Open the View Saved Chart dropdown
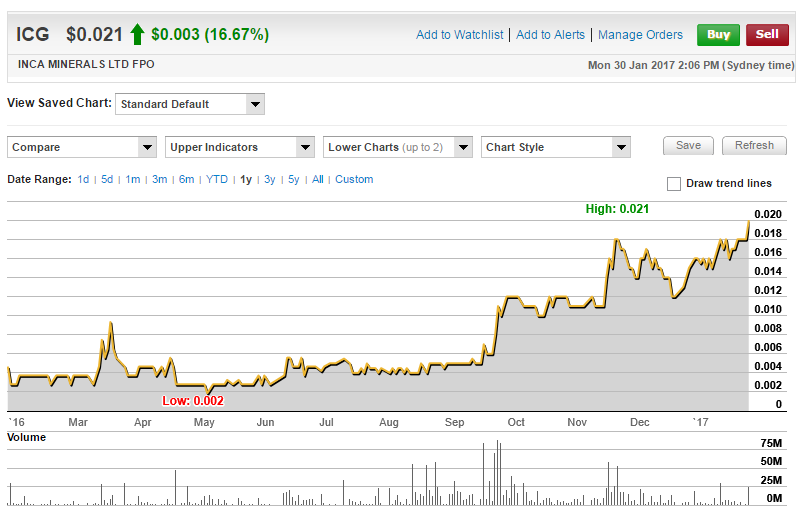 click(x=190, y=104)
